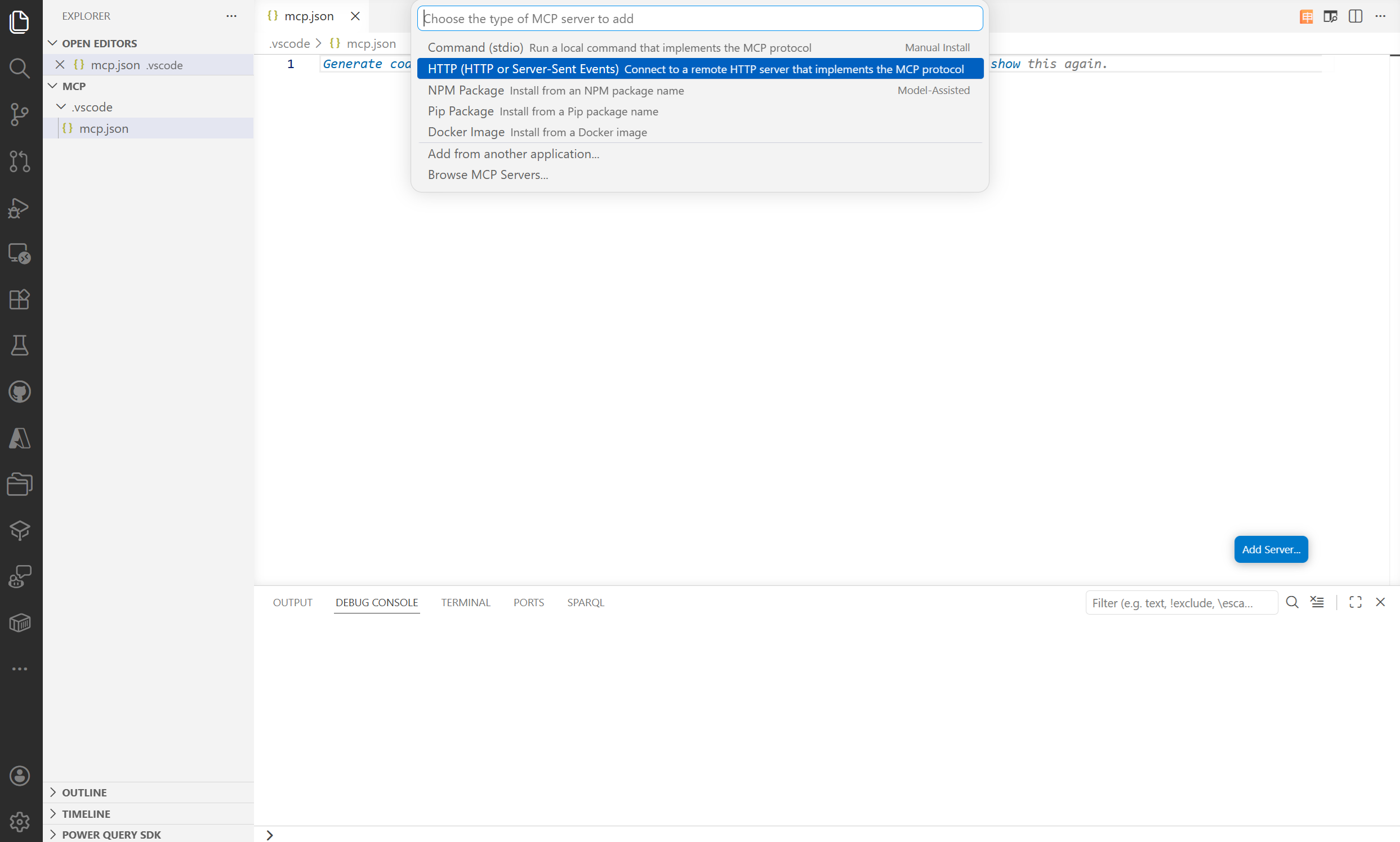Click the orange table icon in the editor toolbar
The width and height of the screenshot is (1400, 842).
pos(1307,16)
